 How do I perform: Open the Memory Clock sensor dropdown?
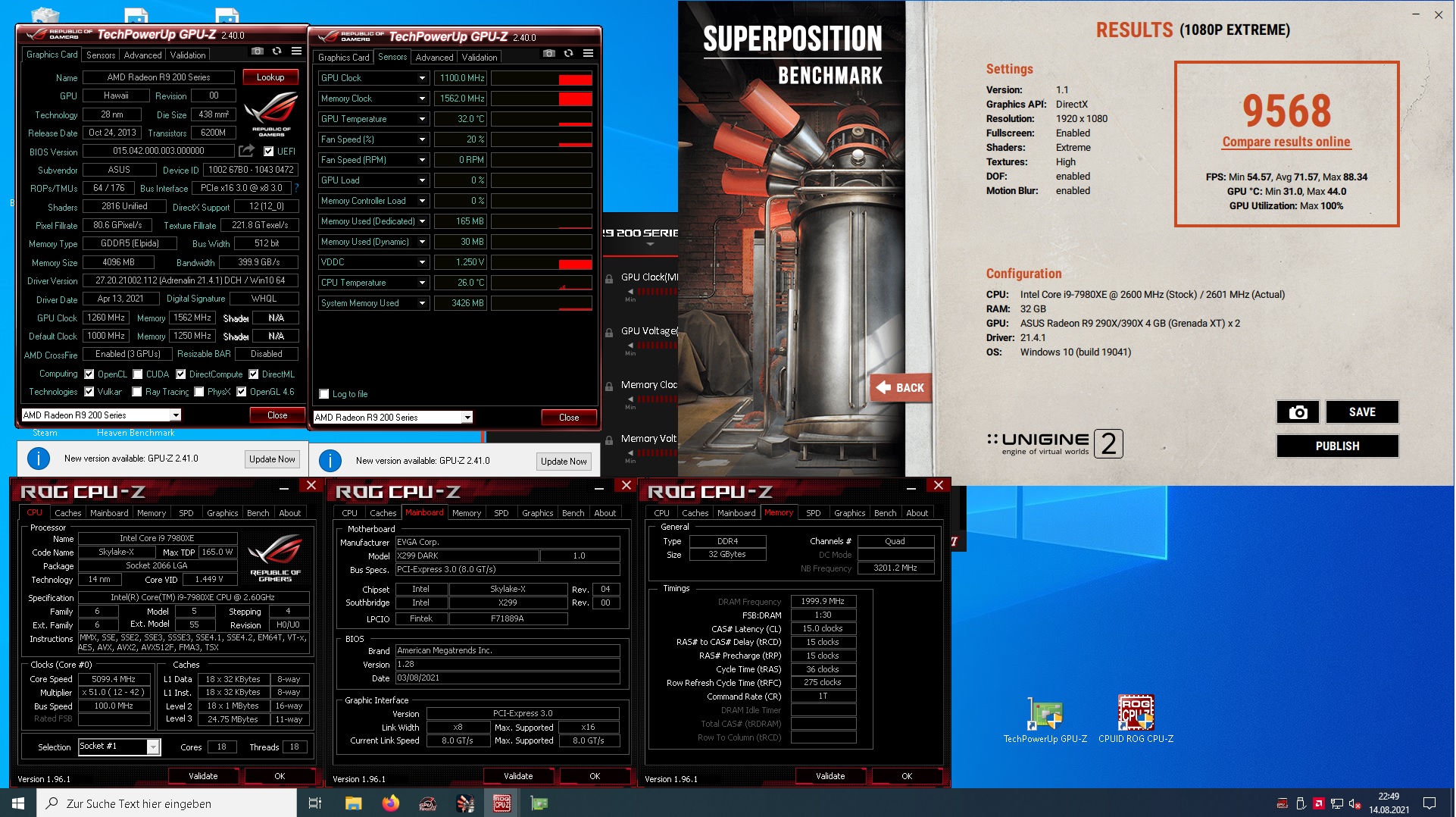[422, 99]
